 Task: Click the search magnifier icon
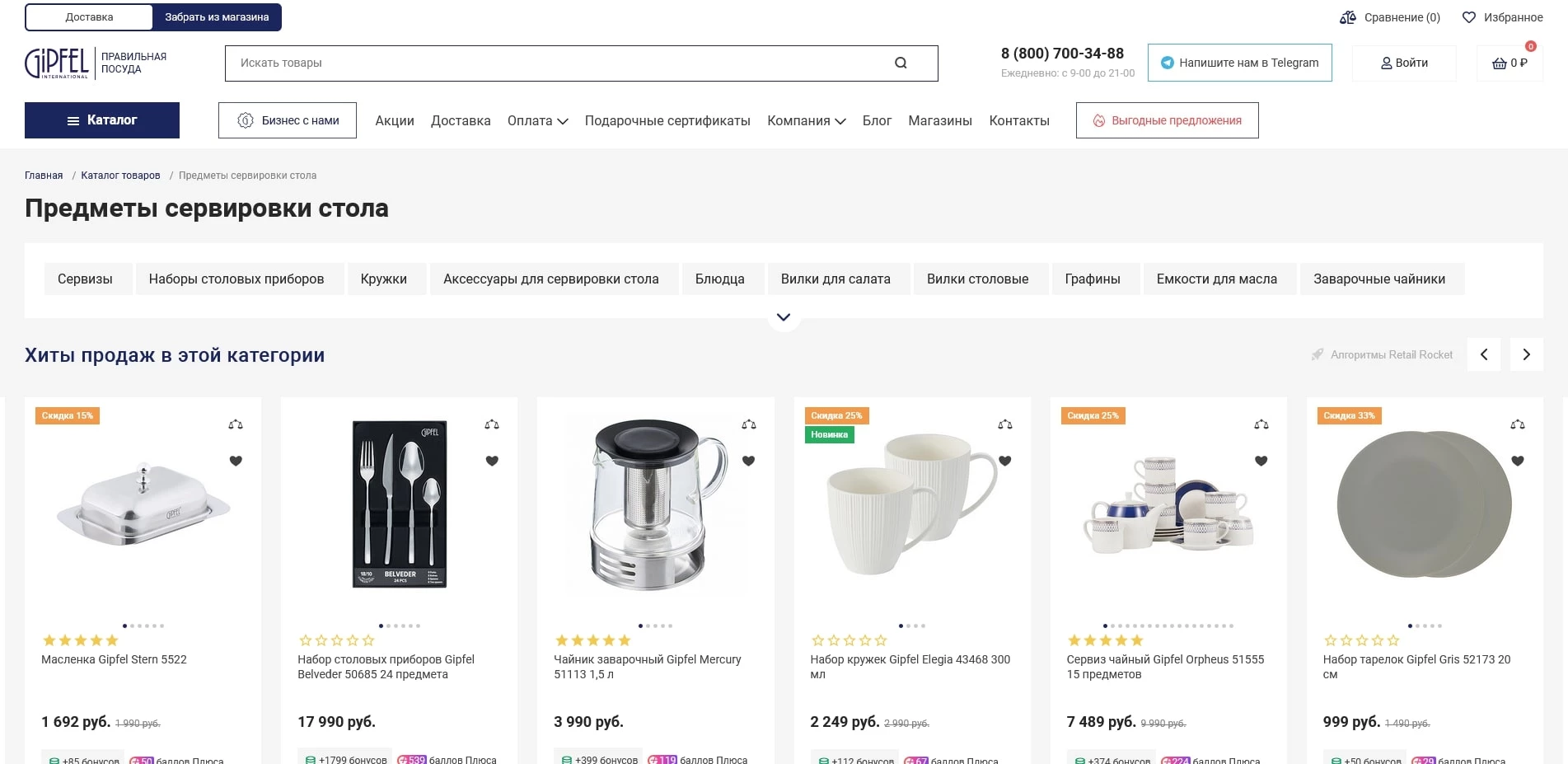(x=901, y=63)
